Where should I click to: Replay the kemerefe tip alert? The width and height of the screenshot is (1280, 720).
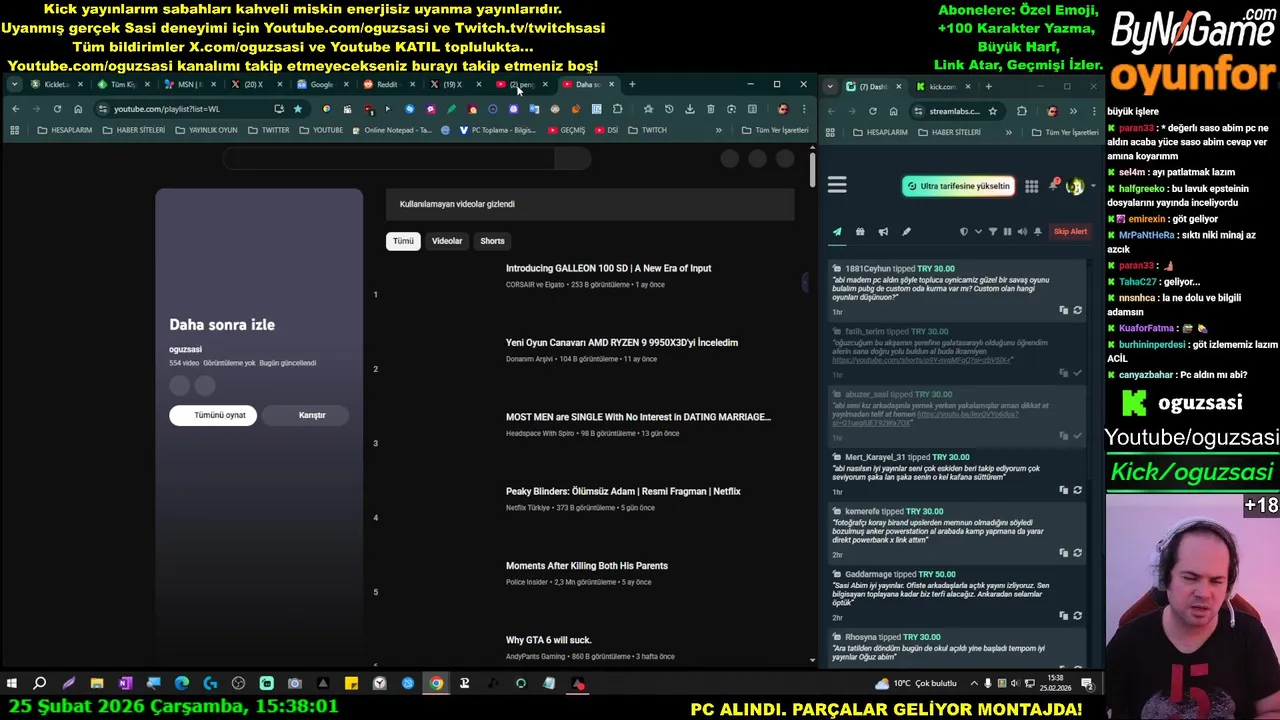point(1077,553)
